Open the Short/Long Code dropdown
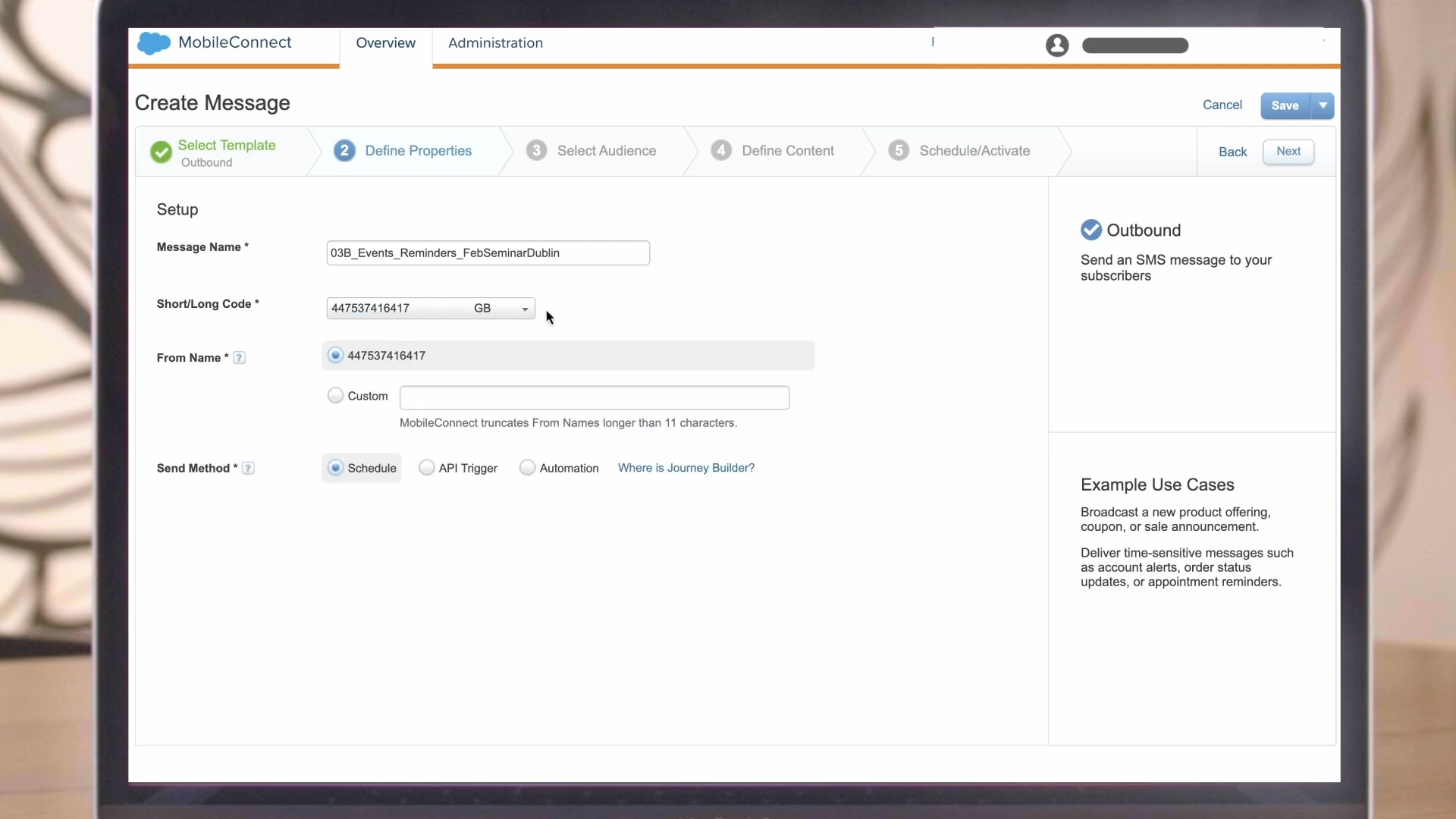The height and width of the screenshot is (819, 1456). 431,309
